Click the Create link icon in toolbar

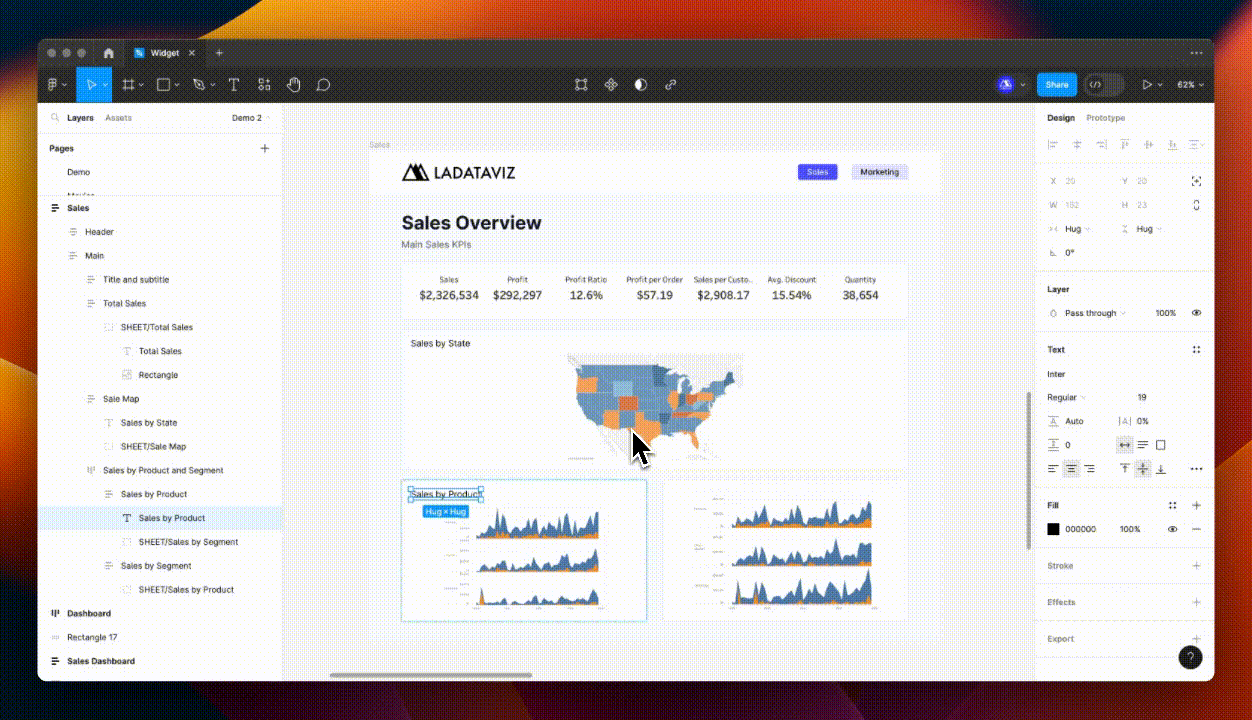671,85
